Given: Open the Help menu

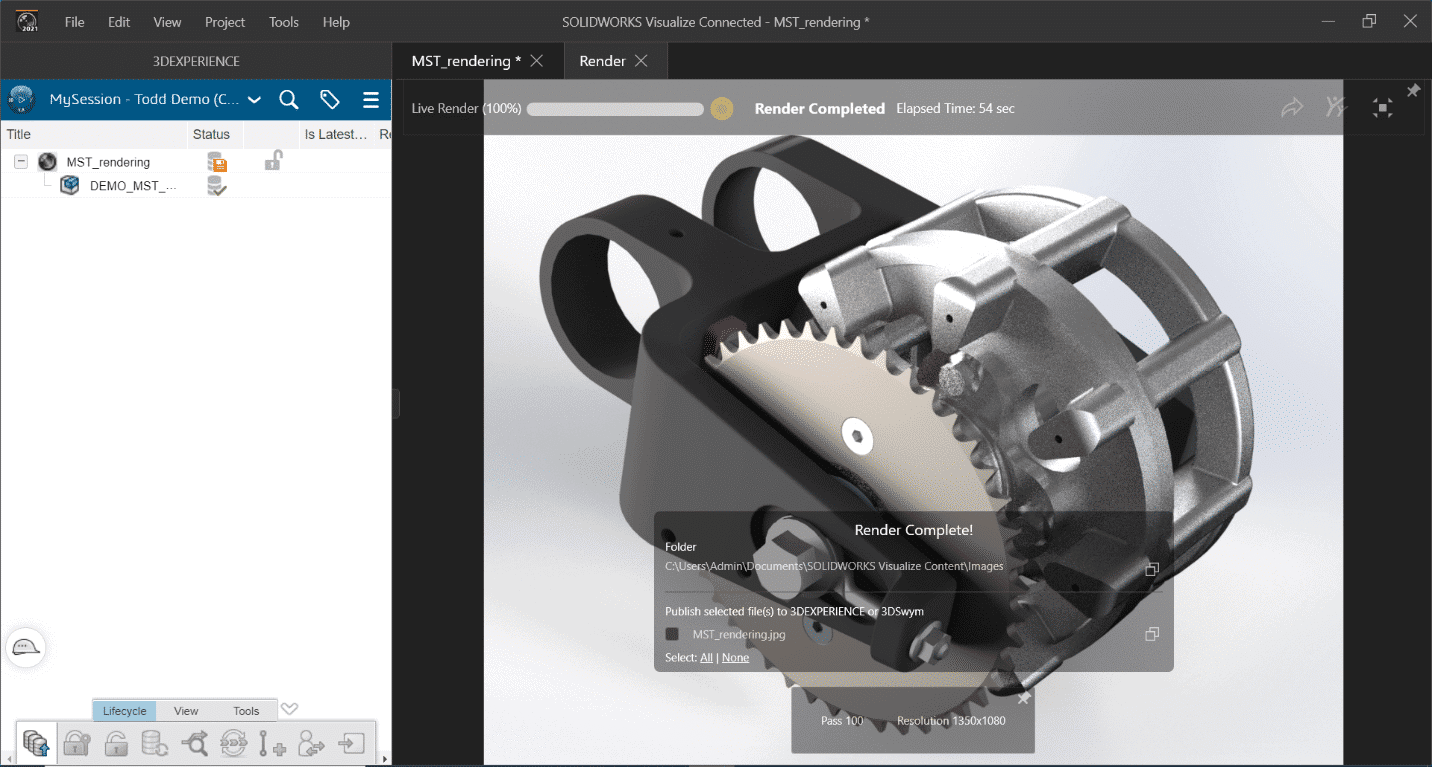Looking at the screenshot, I should (x=336, y=22).
